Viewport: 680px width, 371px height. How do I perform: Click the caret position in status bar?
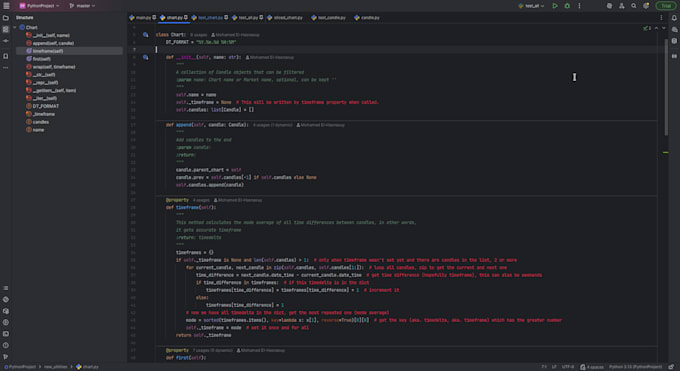tap(544, 367)
